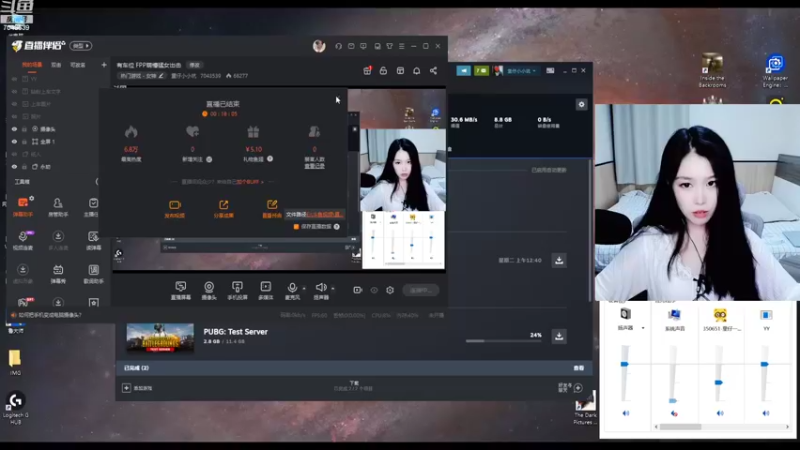Viewport: 800px width, 450px height.
Task: Open the 多媒体 multimedia source icon
Action: (265, 290)
